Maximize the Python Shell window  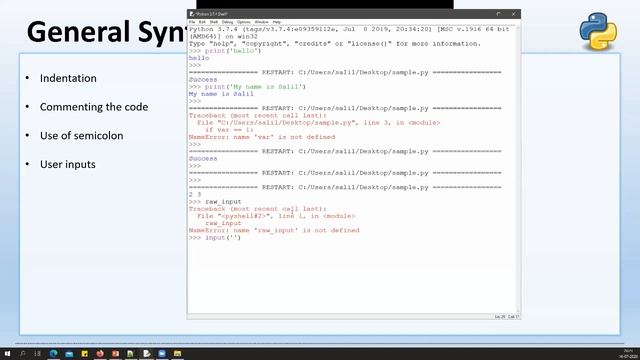tap(498, 14)
